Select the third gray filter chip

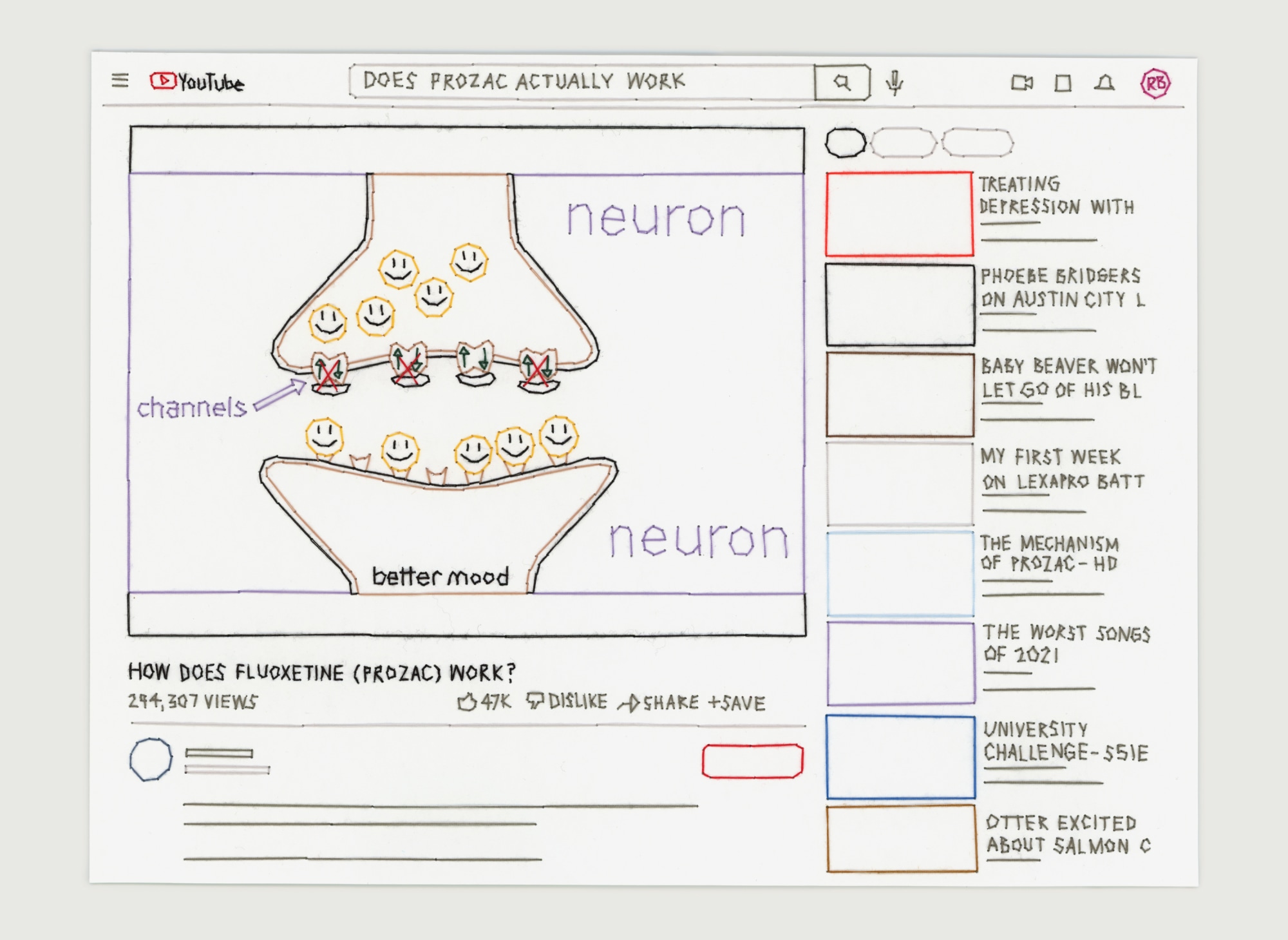(977, 142)
